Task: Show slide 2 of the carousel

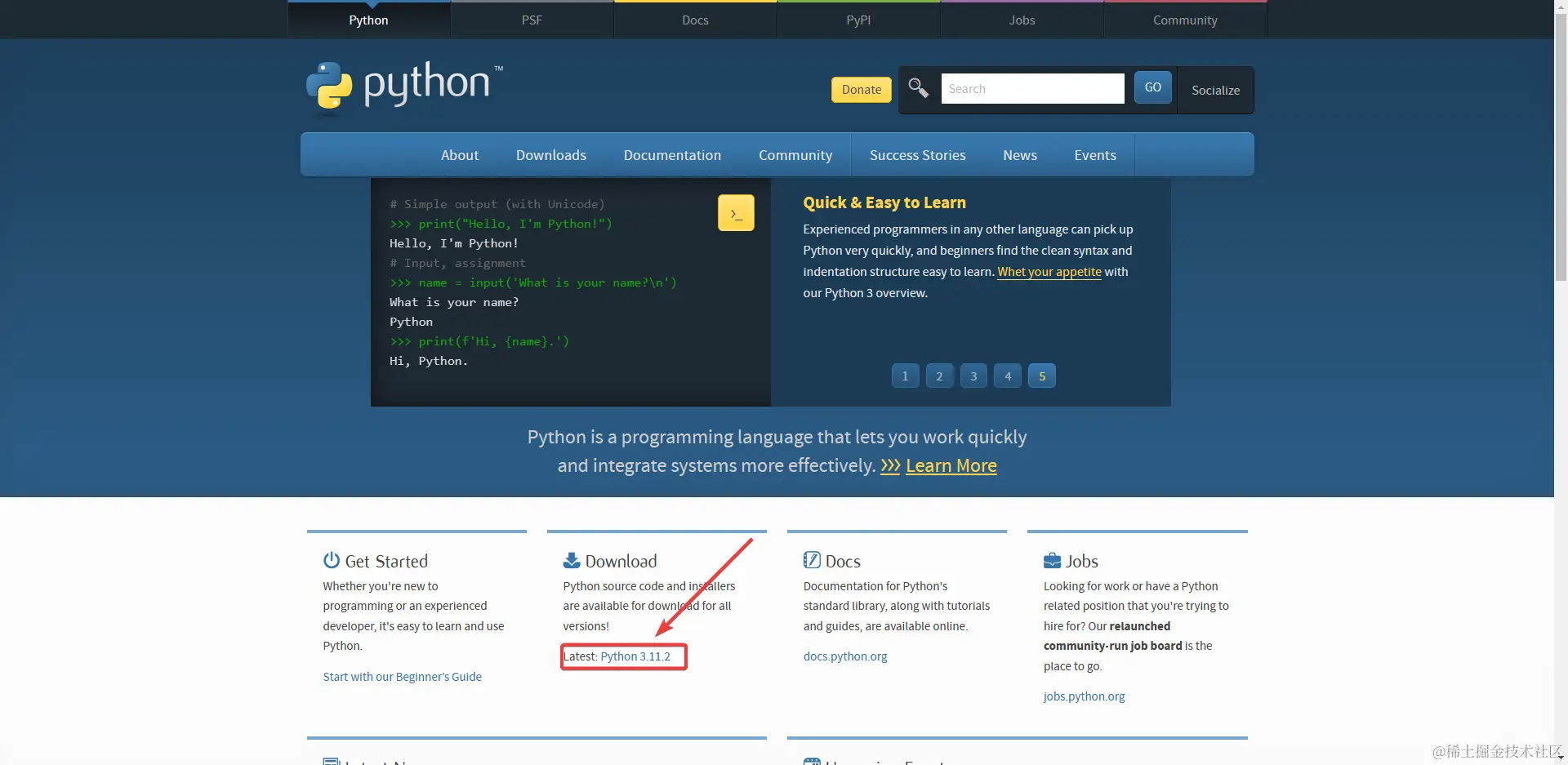Action: tap(939, 376)
